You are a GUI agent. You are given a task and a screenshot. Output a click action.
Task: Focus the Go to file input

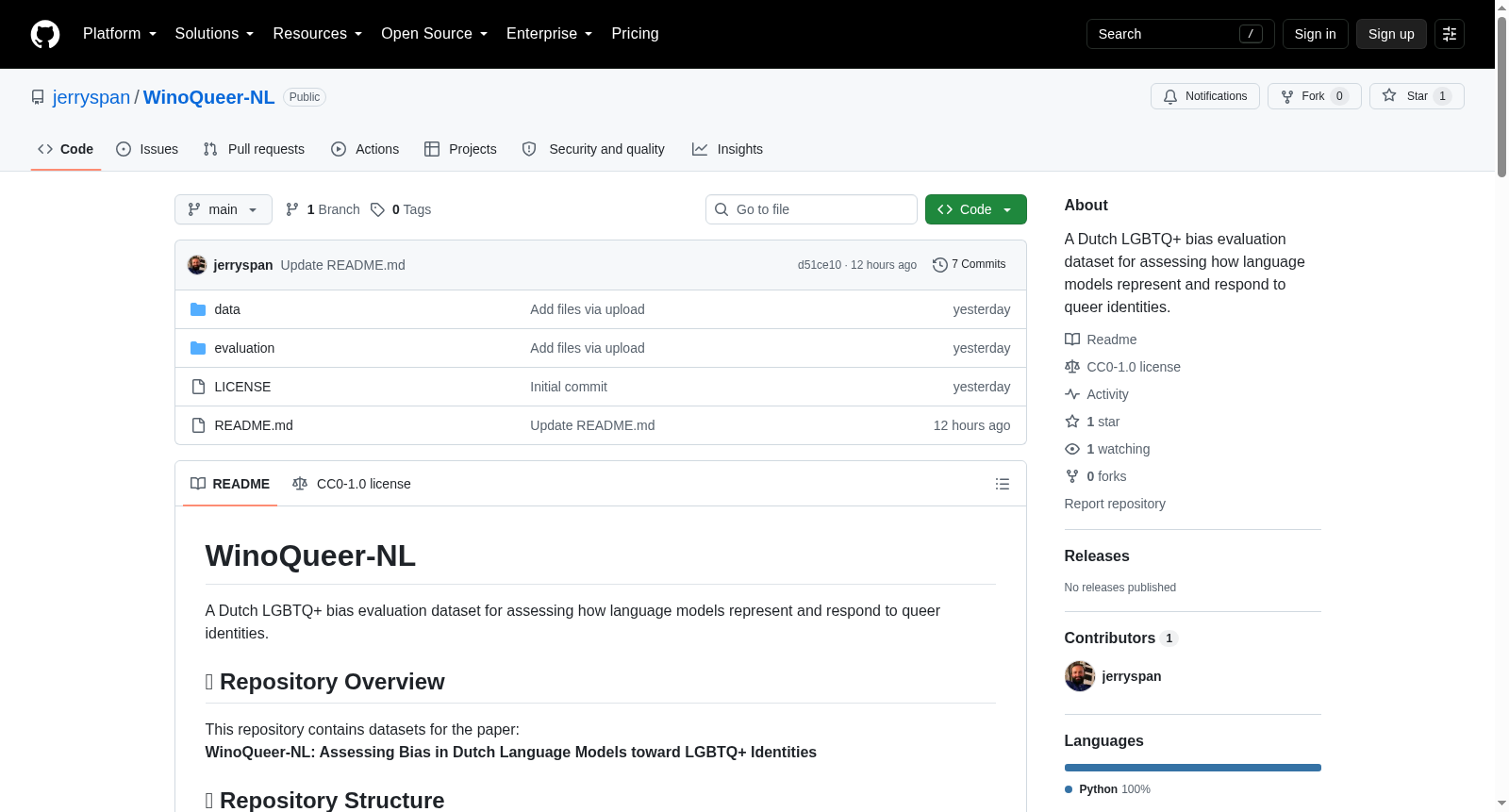811,209
